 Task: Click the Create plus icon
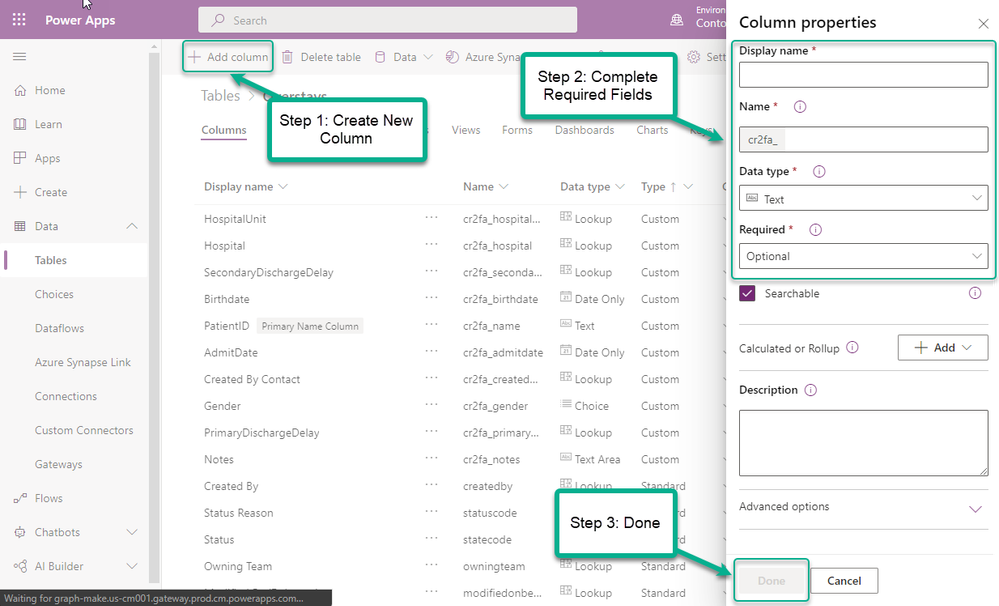coord(20,192)
